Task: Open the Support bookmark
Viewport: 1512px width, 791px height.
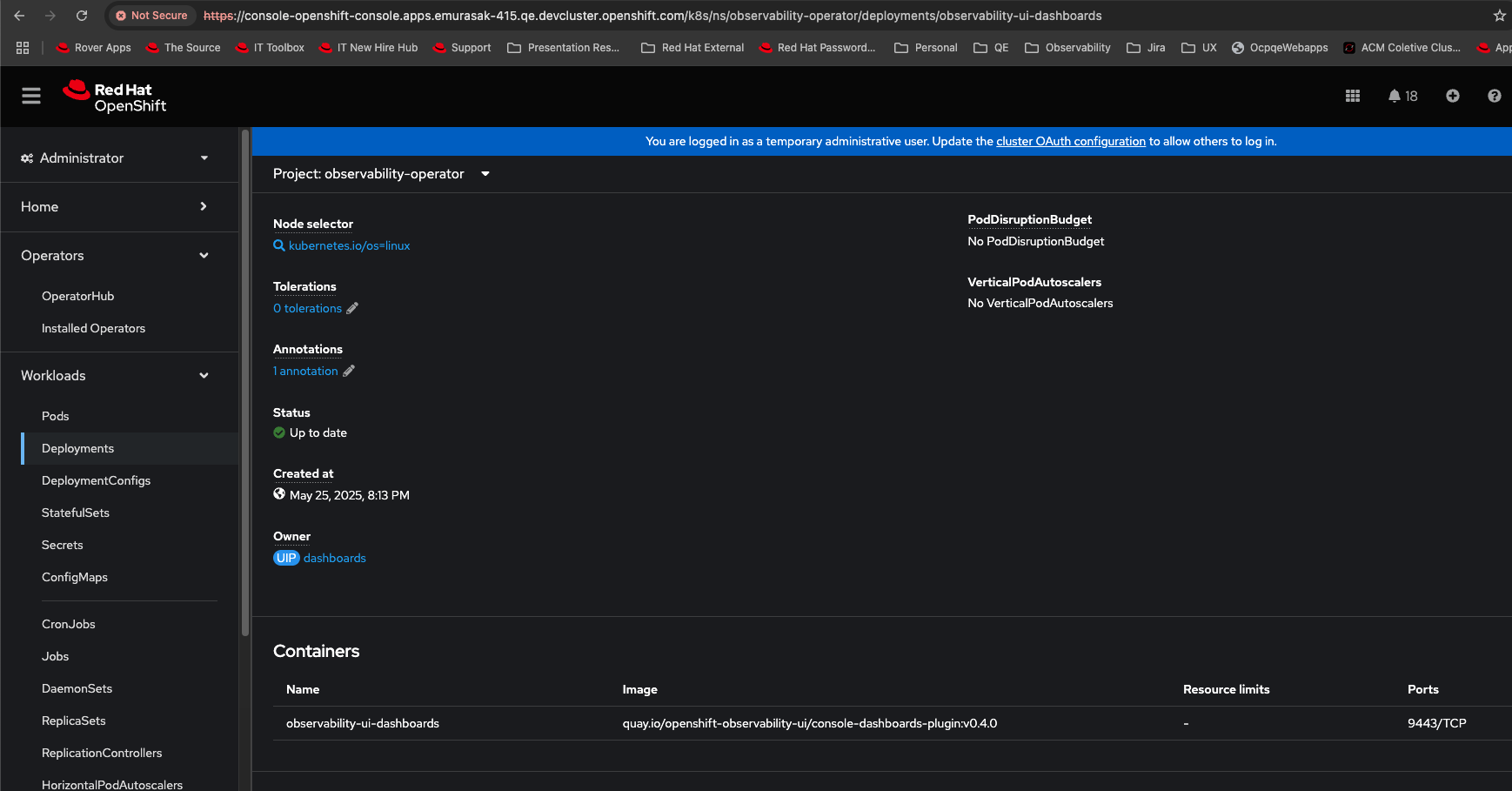Action: click(x=462, y=48)
